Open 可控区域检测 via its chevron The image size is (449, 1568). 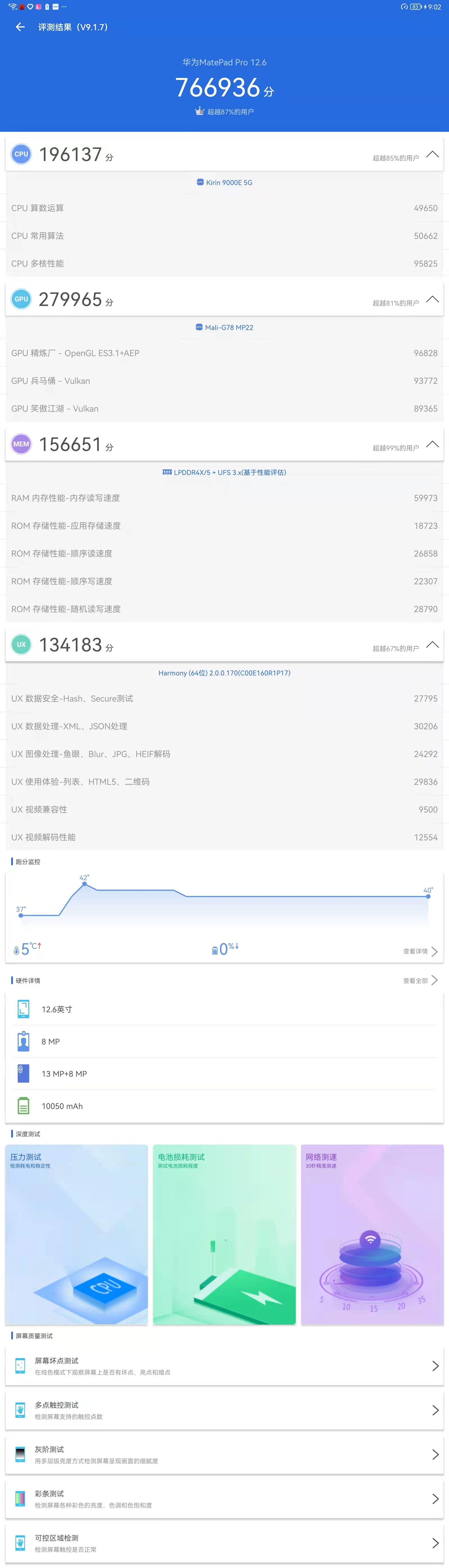435,1542
